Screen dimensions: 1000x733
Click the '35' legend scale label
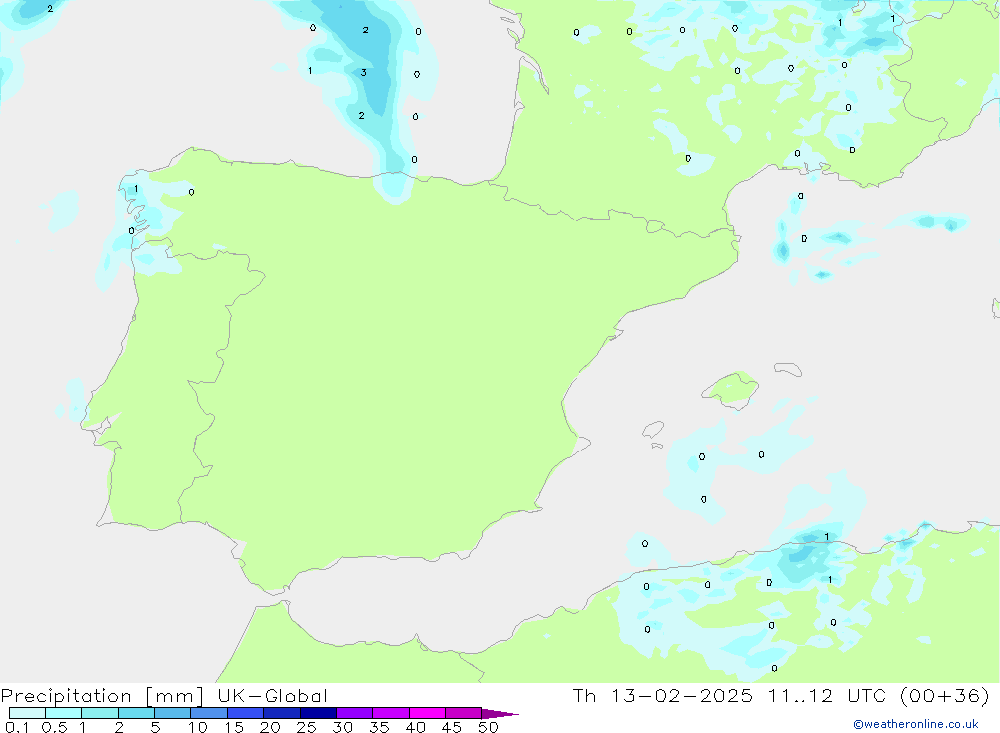(379, 727)
